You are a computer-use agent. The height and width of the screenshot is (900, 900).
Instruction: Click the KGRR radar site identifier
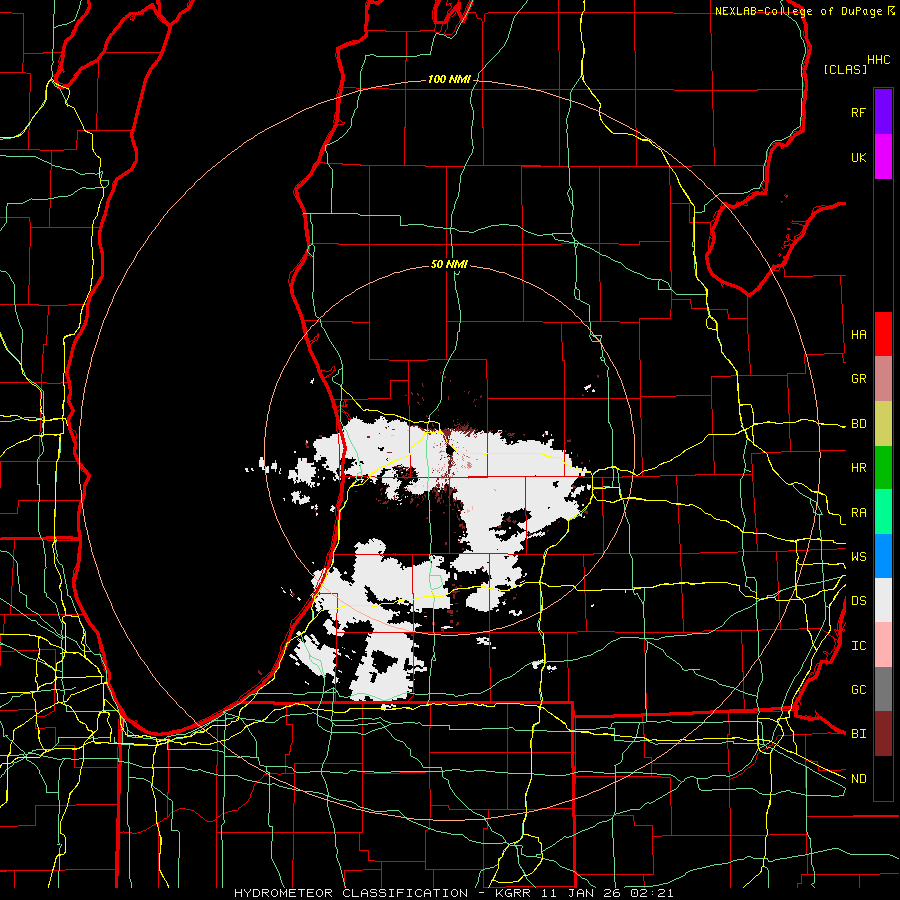click(x=514, y=893)
